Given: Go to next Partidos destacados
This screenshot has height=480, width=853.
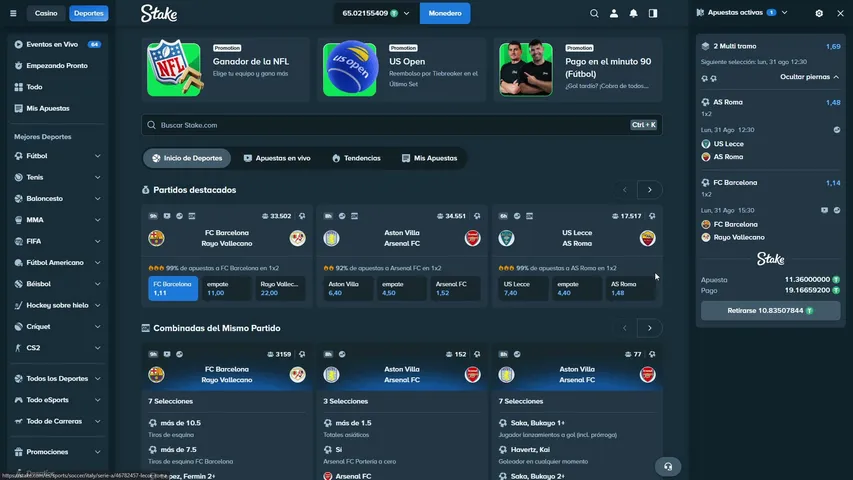Looking at the screenshot, I should (x=650, y=190).
